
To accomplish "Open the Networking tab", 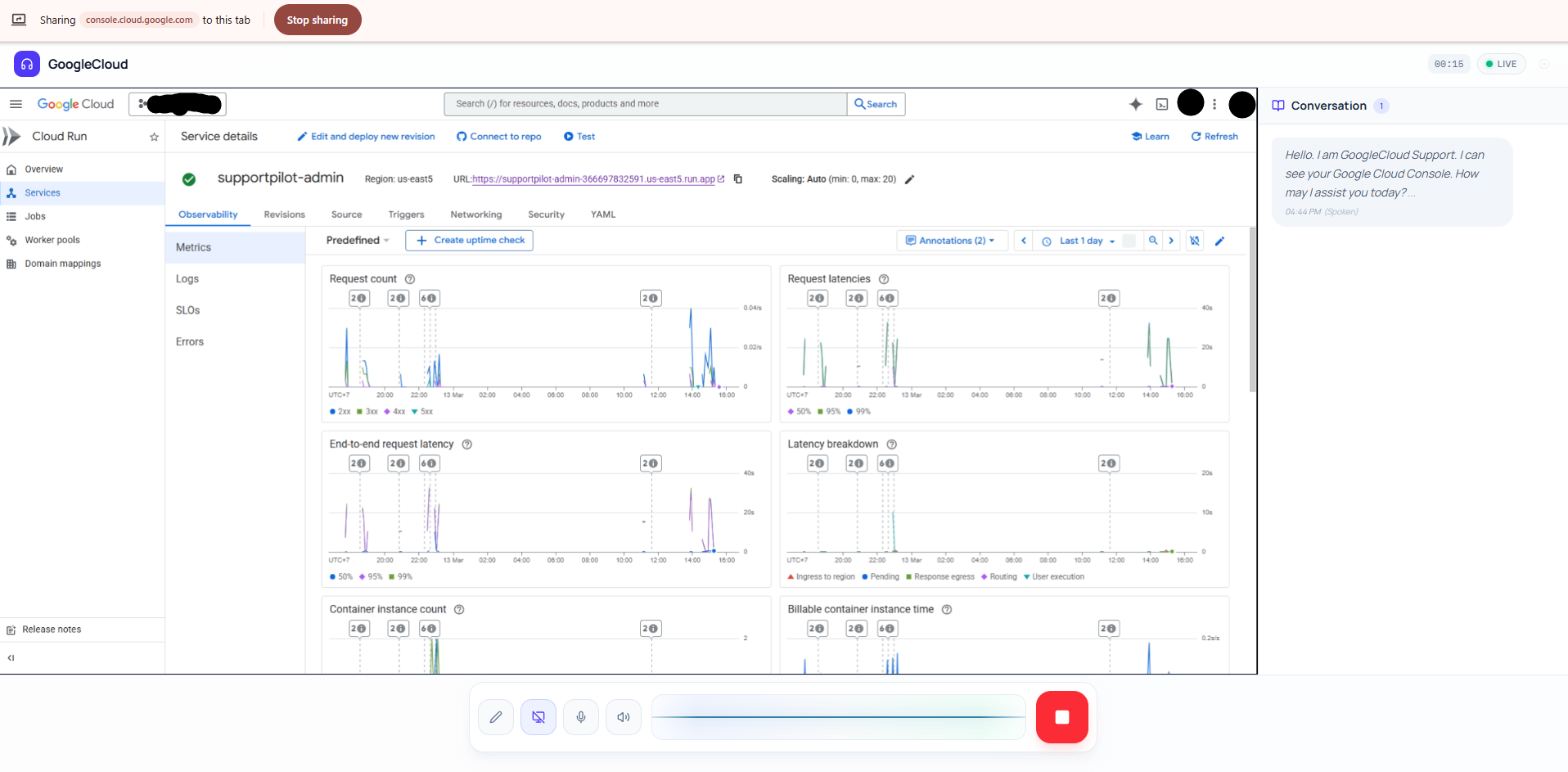I will point(476,214).
